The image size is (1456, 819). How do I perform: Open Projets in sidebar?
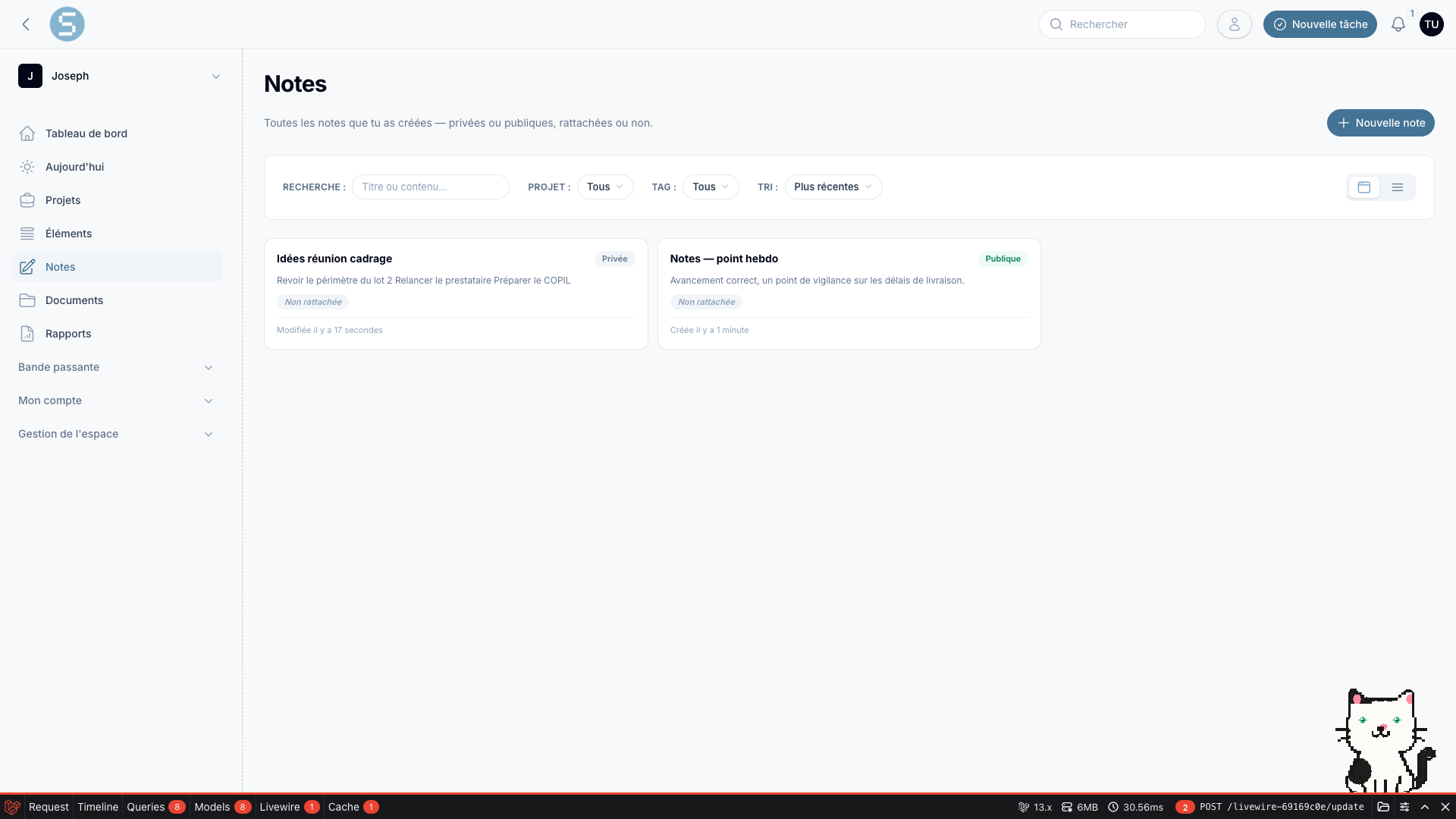coord(117,200)
